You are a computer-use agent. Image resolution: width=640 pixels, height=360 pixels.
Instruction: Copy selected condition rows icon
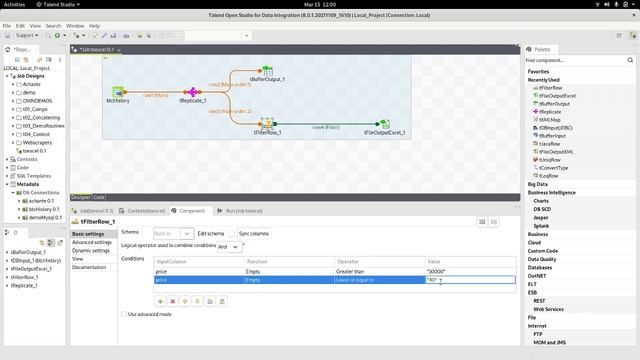[210, 301]
